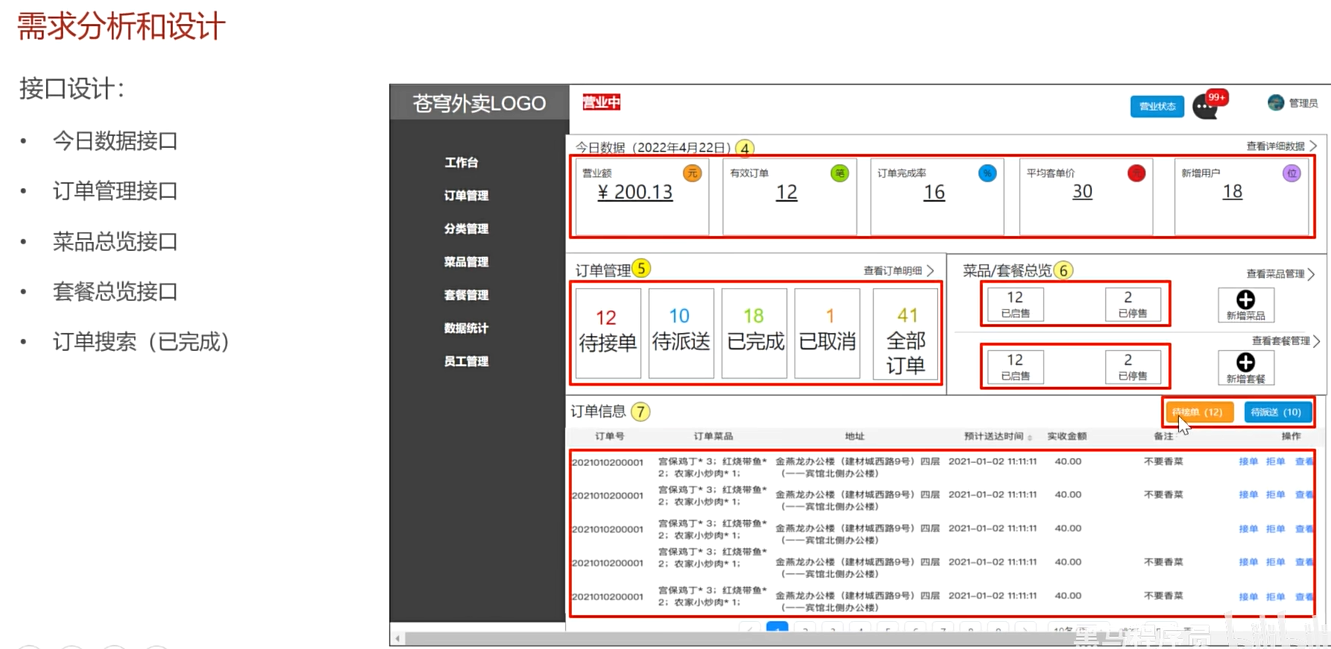The width and height of the screenshot is (1331, 649).
Task: Open 数据统计 in the sidebar menu
Action: 467,328
